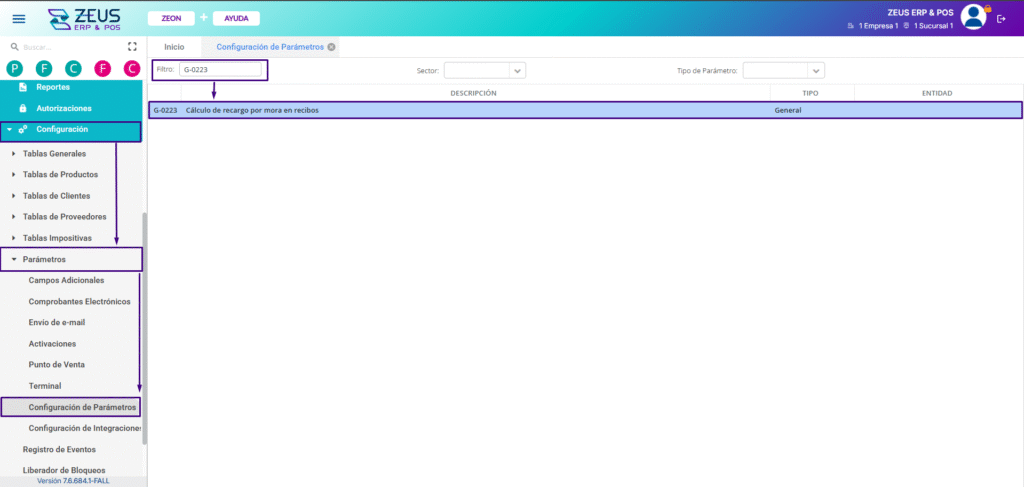Open the user profile avatar
This screenshot has height=487, width=1024.
pyautogui.click(x=973, y=17)
